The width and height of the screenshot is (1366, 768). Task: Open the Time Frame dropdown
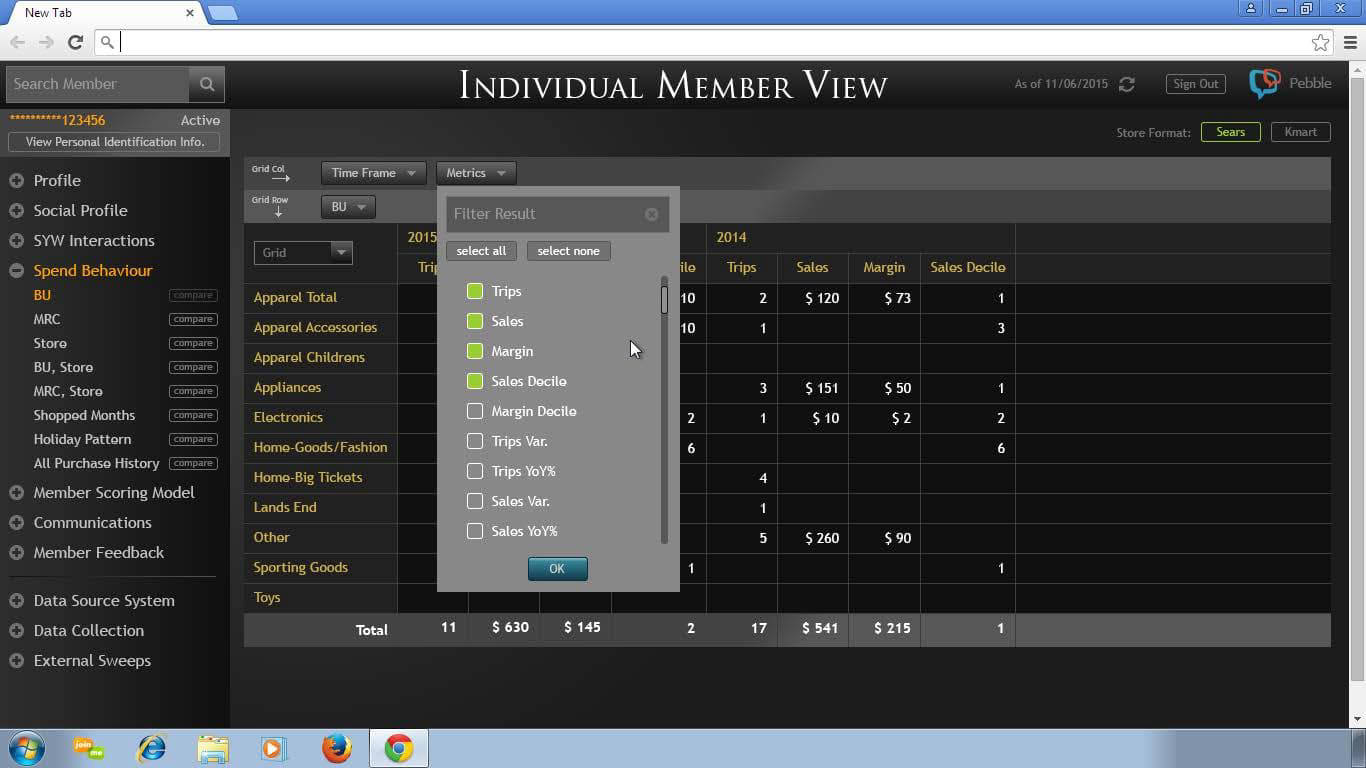click(373, 173)
